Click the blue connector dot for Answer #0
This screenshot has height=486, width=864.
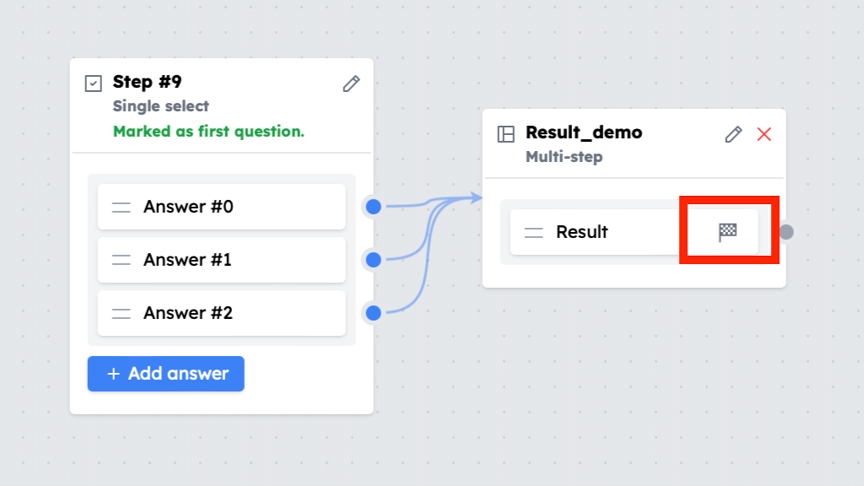point(373,207)
